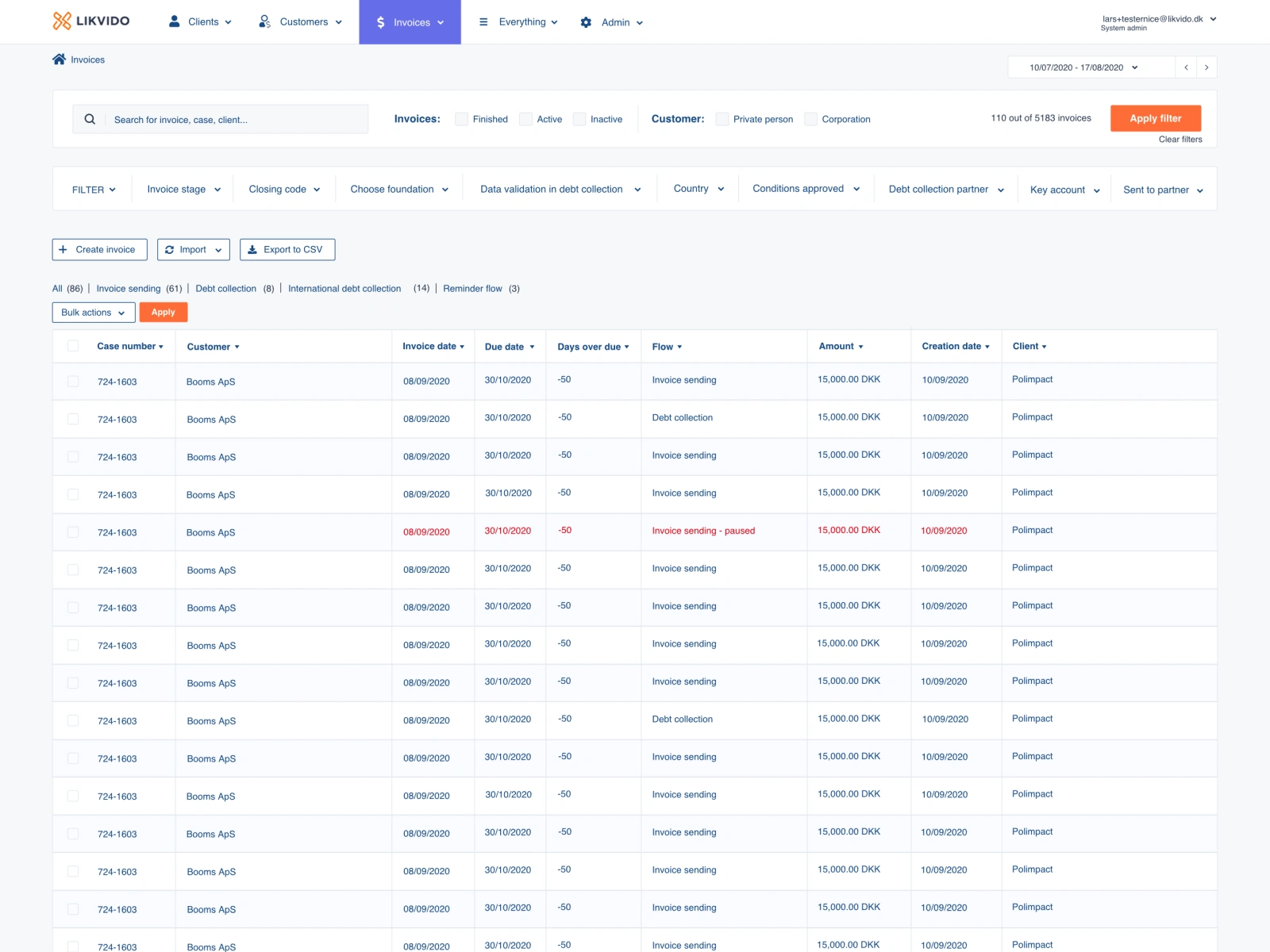Click the Likvido logo

(91, 21)
